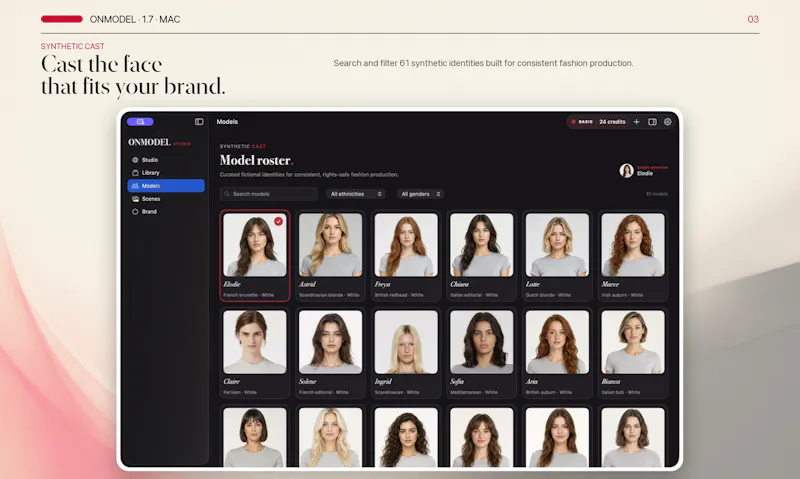
Task: Select the Lotte model portrait
Action: pyautogui.click(x=557, y=245)
